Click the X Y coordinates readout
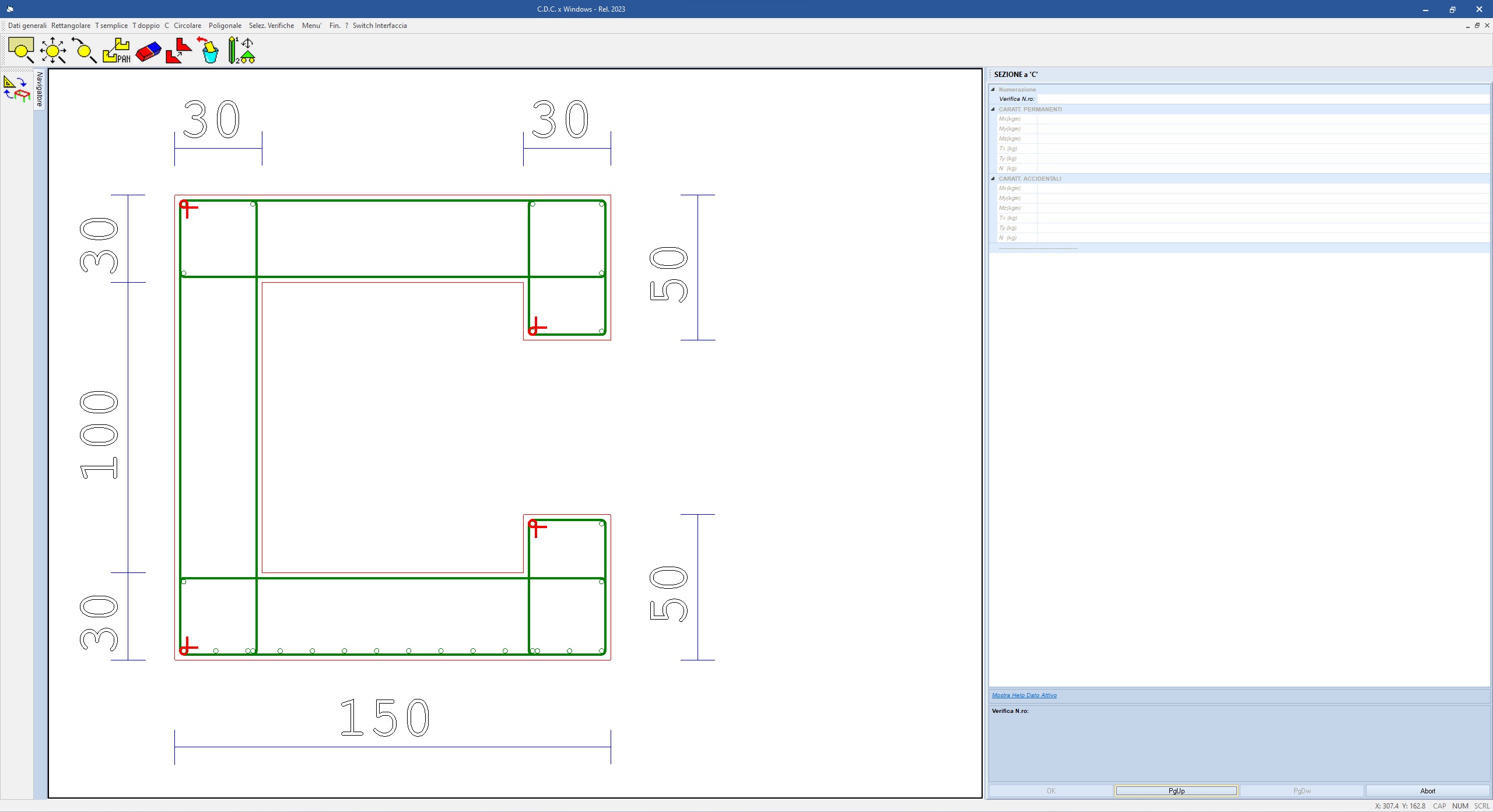1493x812 pixels. pos(1400,806)
